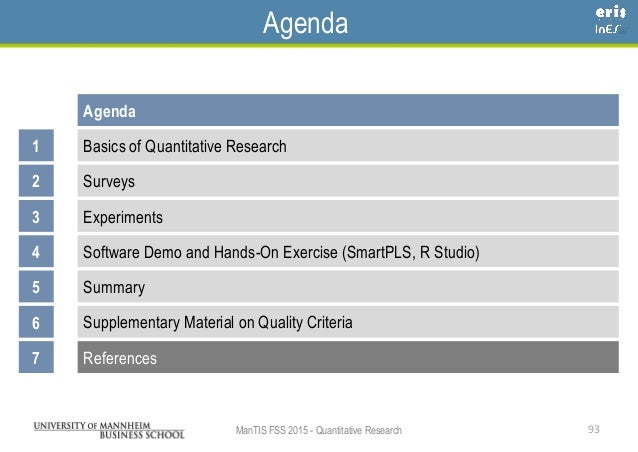The width and height of the screenshot is (638, 452).
Task: Select the 'Surveys' agenda item
Action: coord(348,181)
